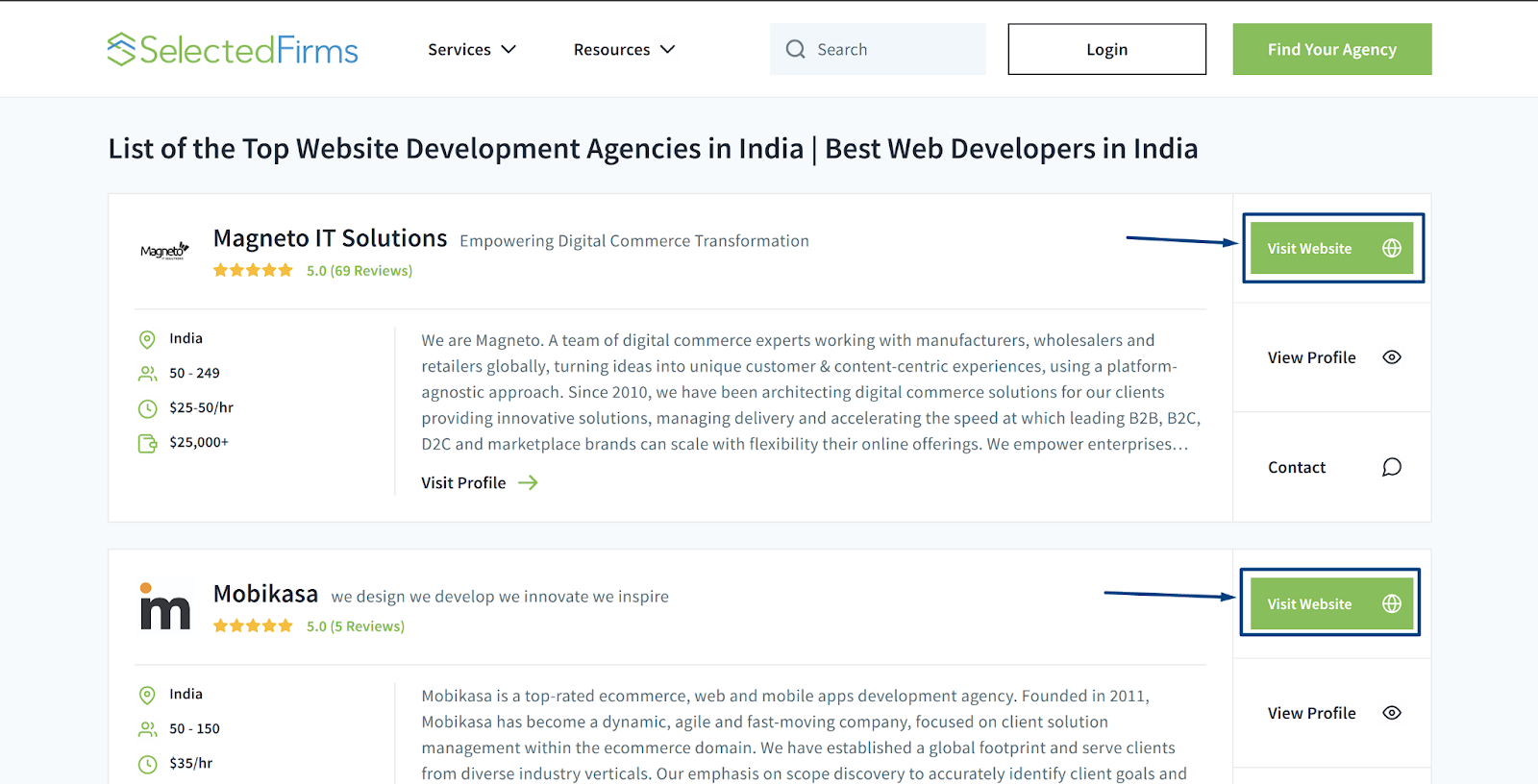
Task: Click the Magneto star rating icons
Action: [253, 271]
